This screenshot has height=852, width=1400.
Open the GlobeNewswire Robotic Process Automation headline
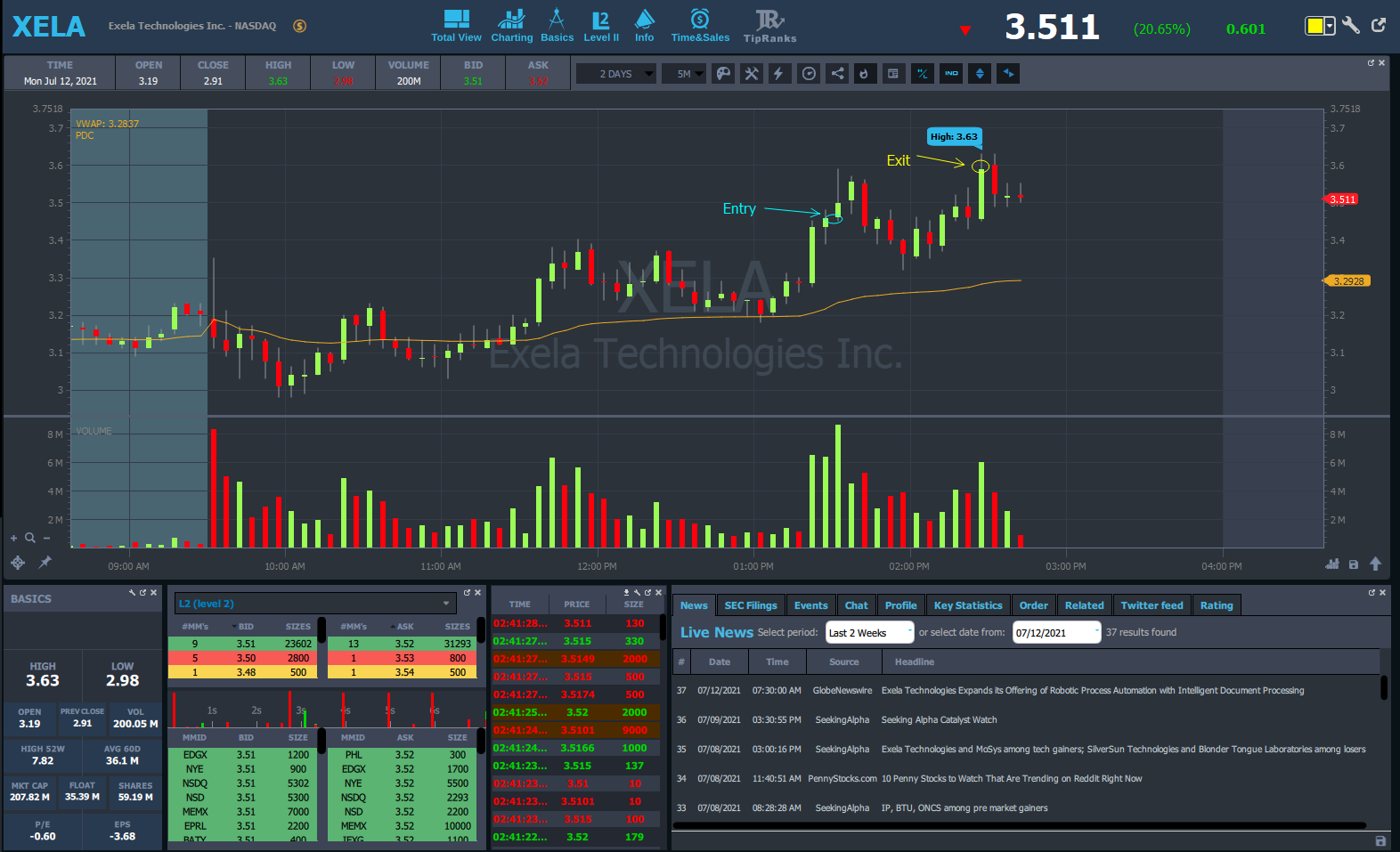pos(1093,691)
